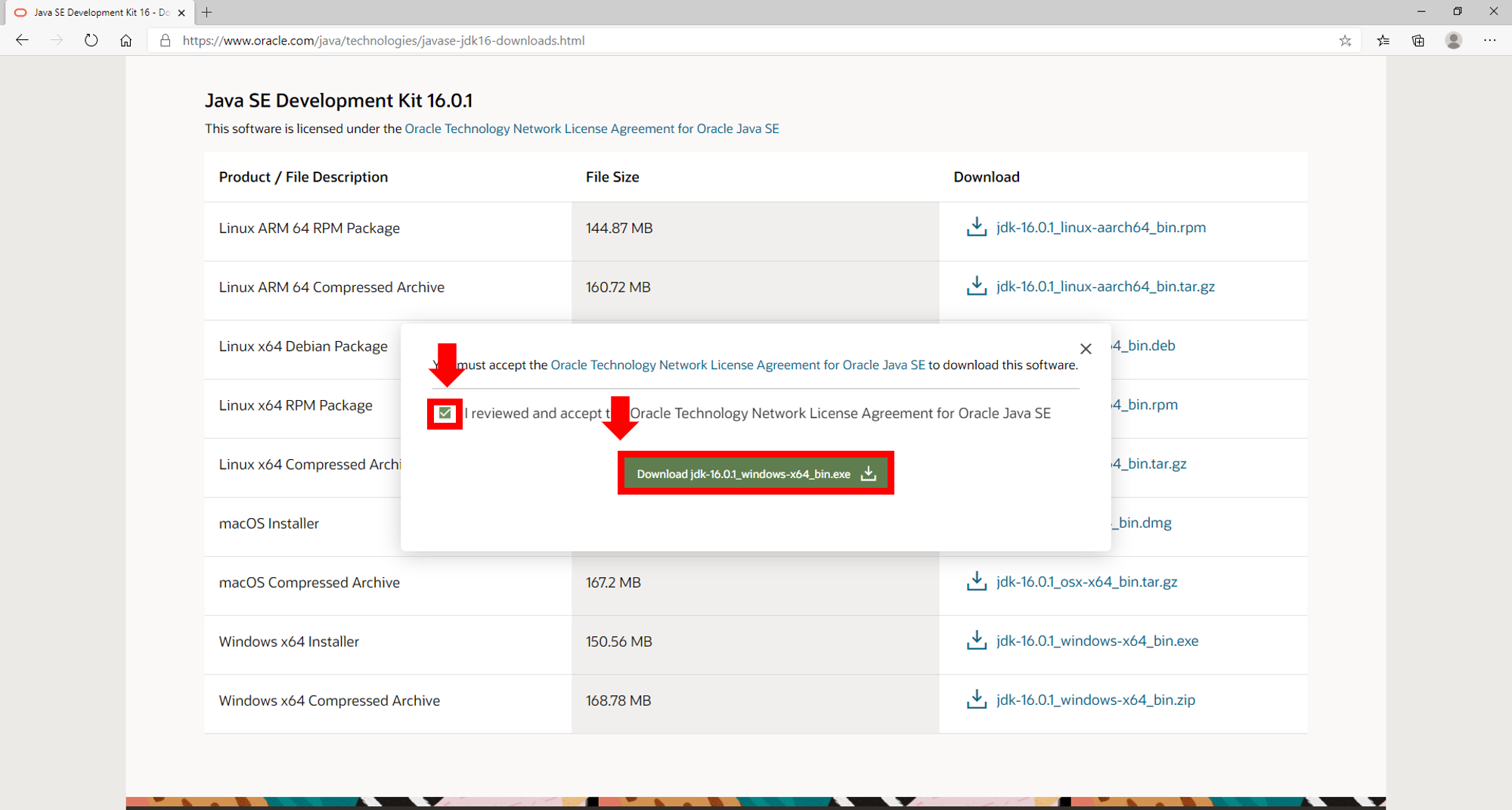Open the browser home page
This screenshot has height=810, width=1512.
126,41
